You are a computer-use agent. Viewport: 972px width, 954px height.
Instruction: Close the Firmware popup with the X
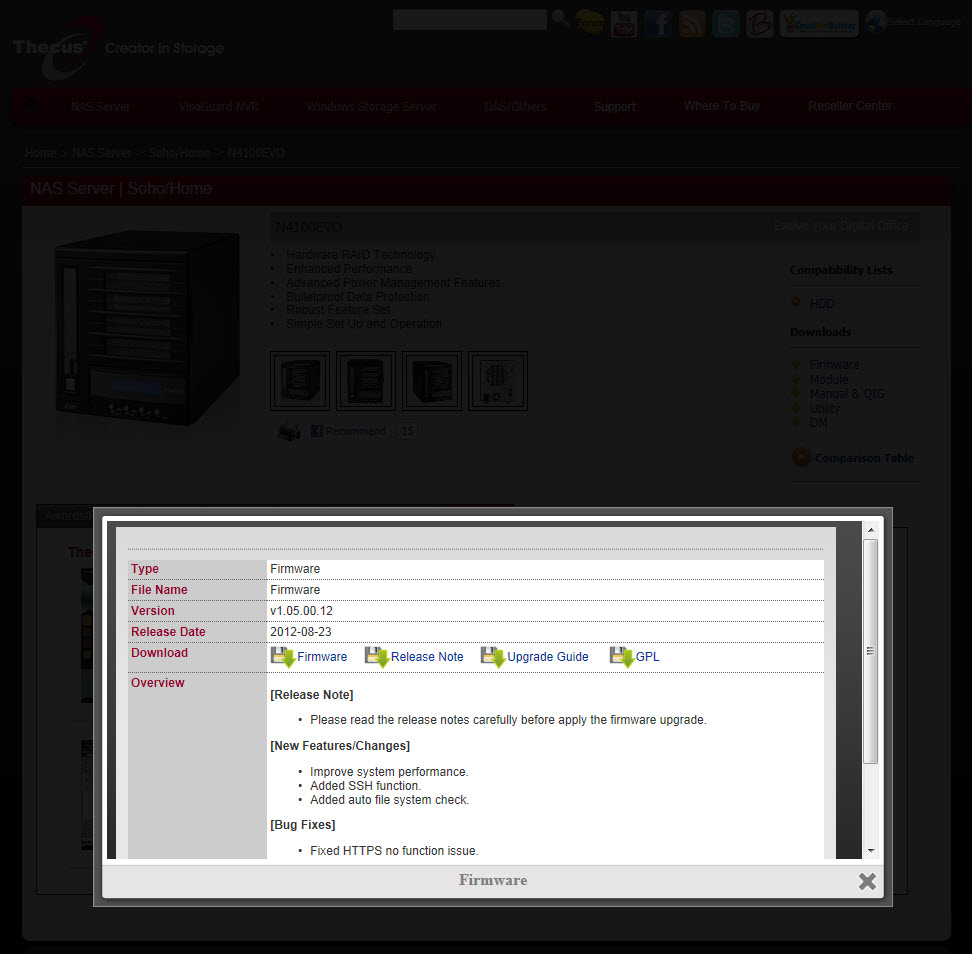pyautogui.click(x=867, y=881)
